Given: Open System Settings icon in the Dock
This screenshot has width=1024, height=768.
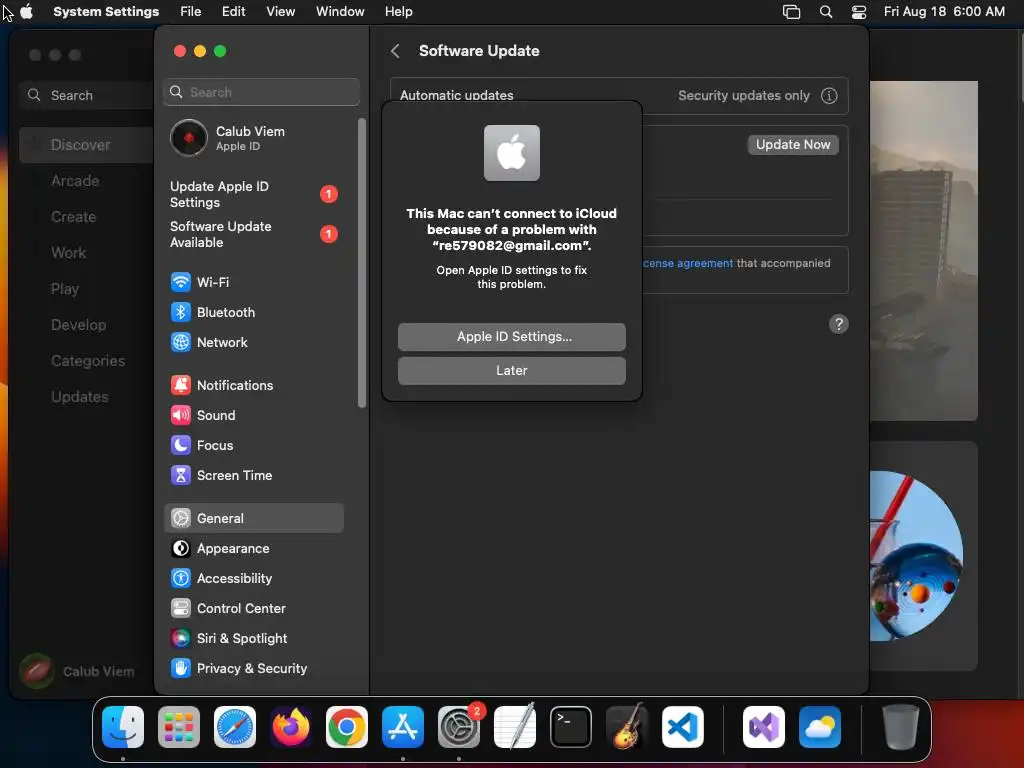Looking at the screenshot, I should (x=459, y=727).
